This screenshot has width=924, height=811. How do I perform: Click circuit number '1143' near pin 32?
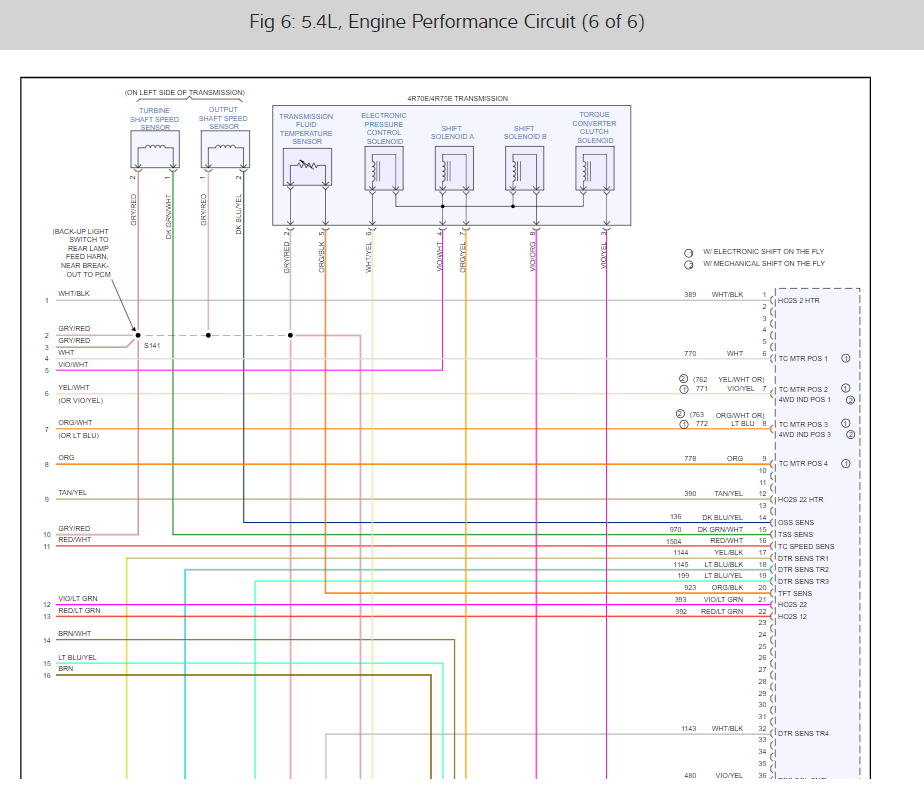point(689,729)
